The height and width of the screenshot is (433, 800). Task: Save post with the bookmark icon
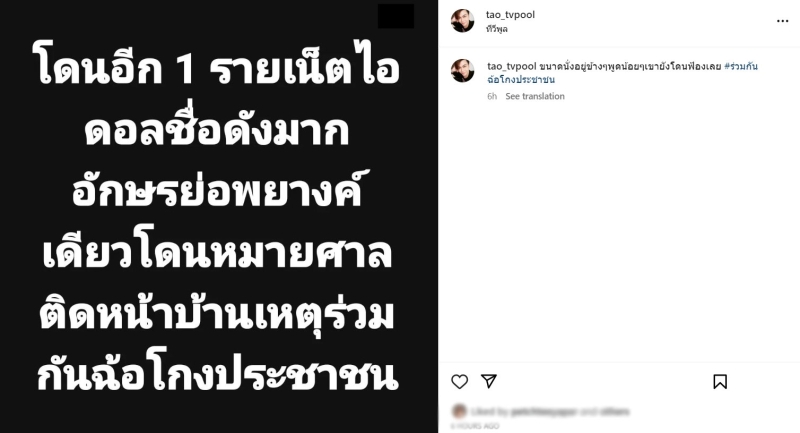[720, 381]
